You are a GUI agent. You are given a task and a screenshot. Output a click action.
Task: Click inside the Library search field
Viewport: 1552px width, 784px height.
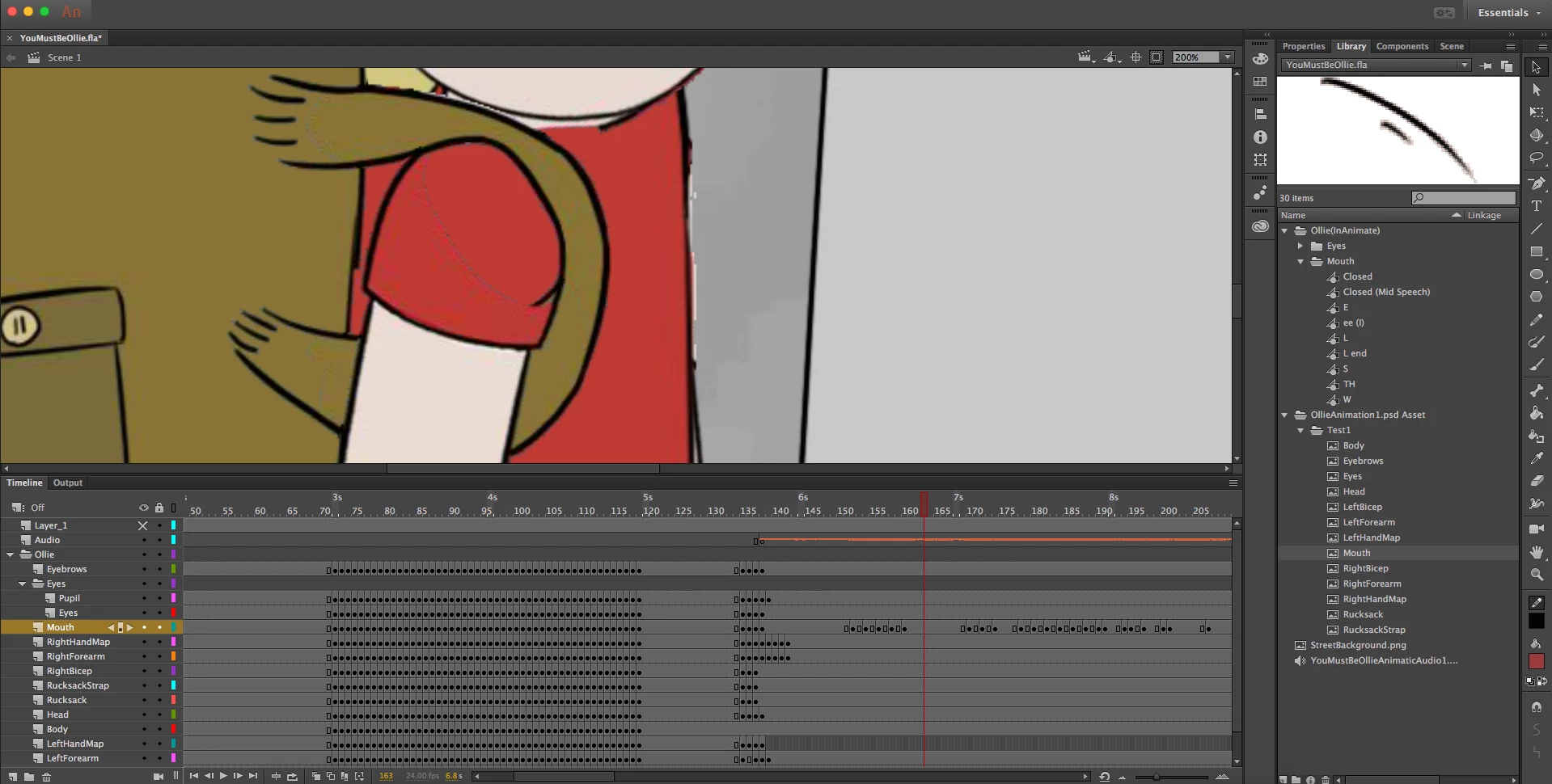(x=1464, y=198)
